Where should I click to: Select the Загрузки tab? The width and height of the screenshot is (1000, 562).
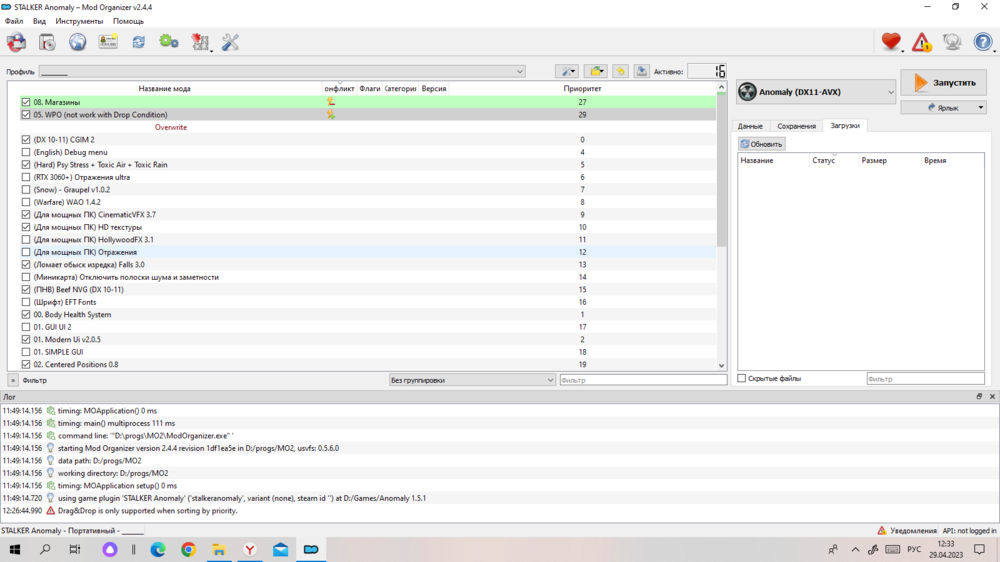pyautogui.click(x=845, y=126)
